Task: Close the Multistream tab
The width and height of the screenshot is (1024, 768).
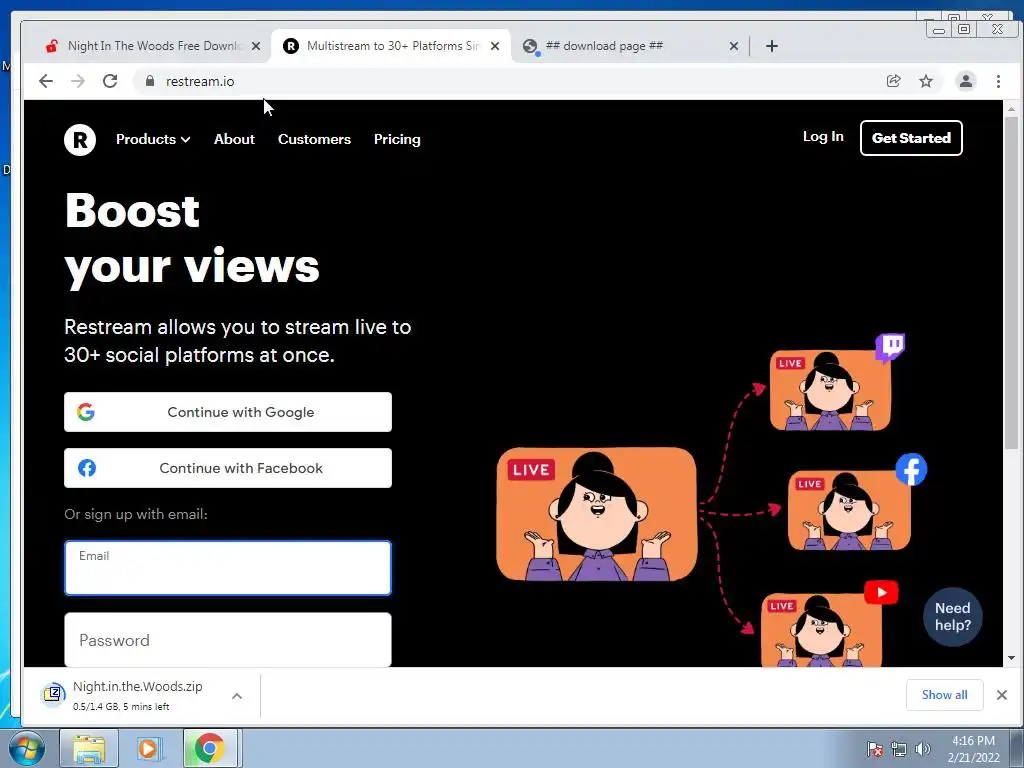Action: pos(495,46)
